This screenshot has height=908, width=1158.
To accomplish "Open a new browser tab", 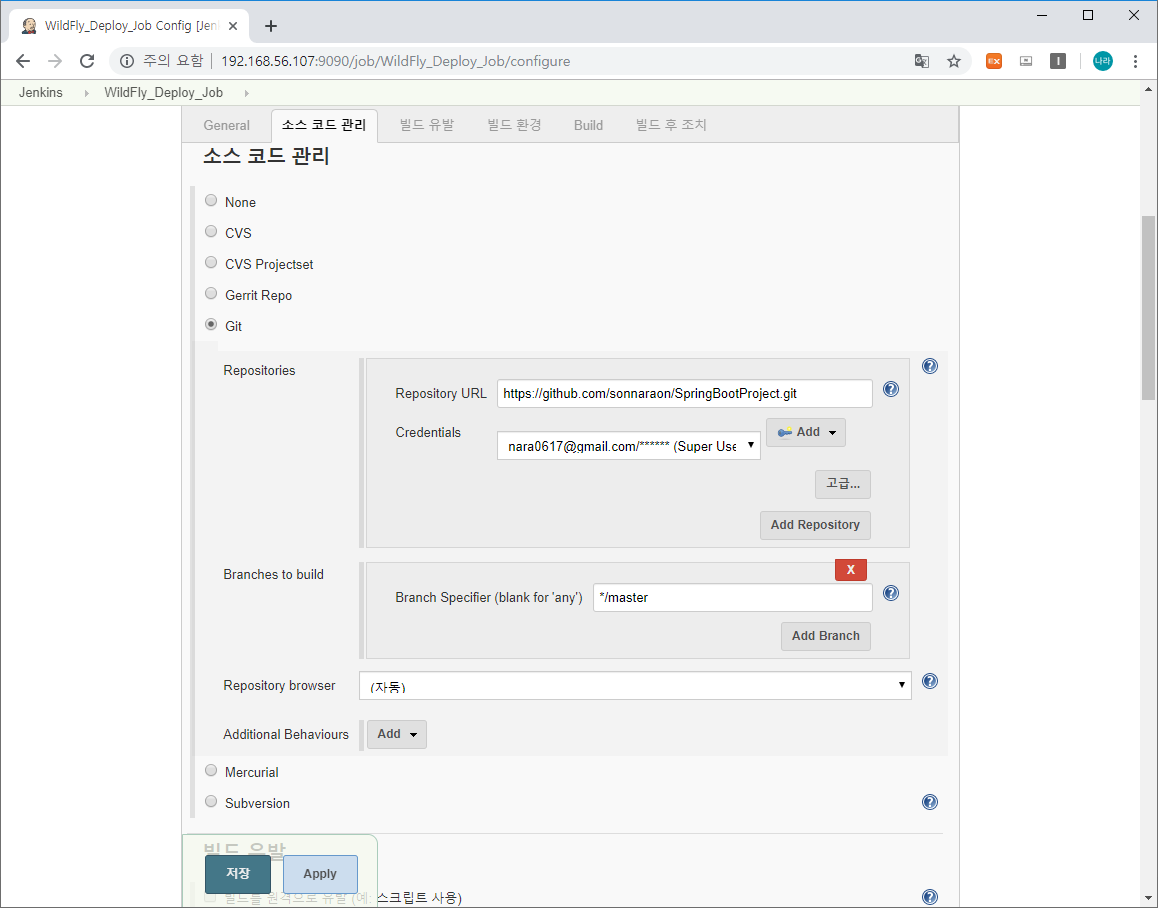I will click(x=271, y=26).
